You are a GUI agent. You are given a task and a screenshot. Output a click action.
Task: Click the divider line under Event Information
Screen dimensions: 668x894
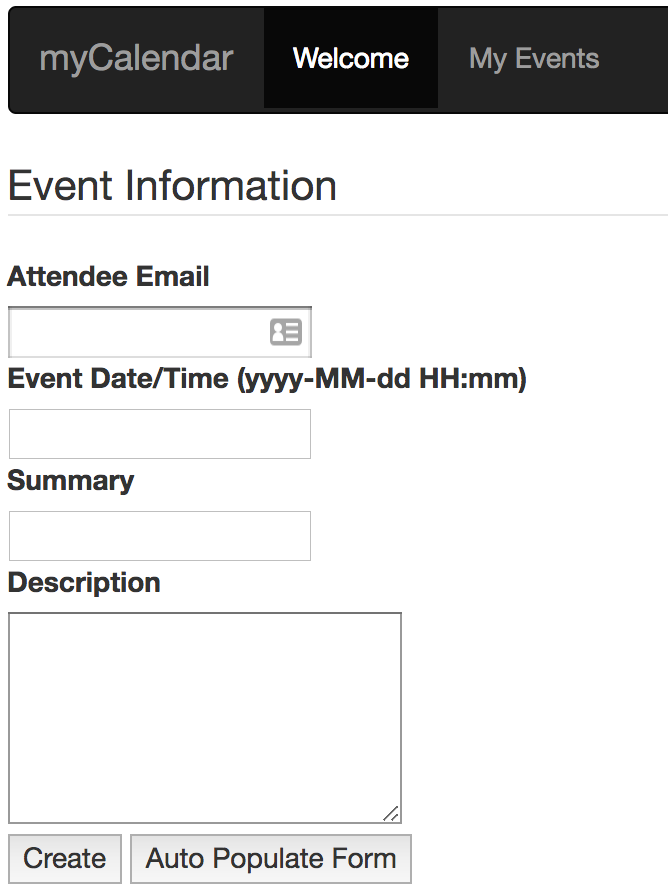coord(337,215)
